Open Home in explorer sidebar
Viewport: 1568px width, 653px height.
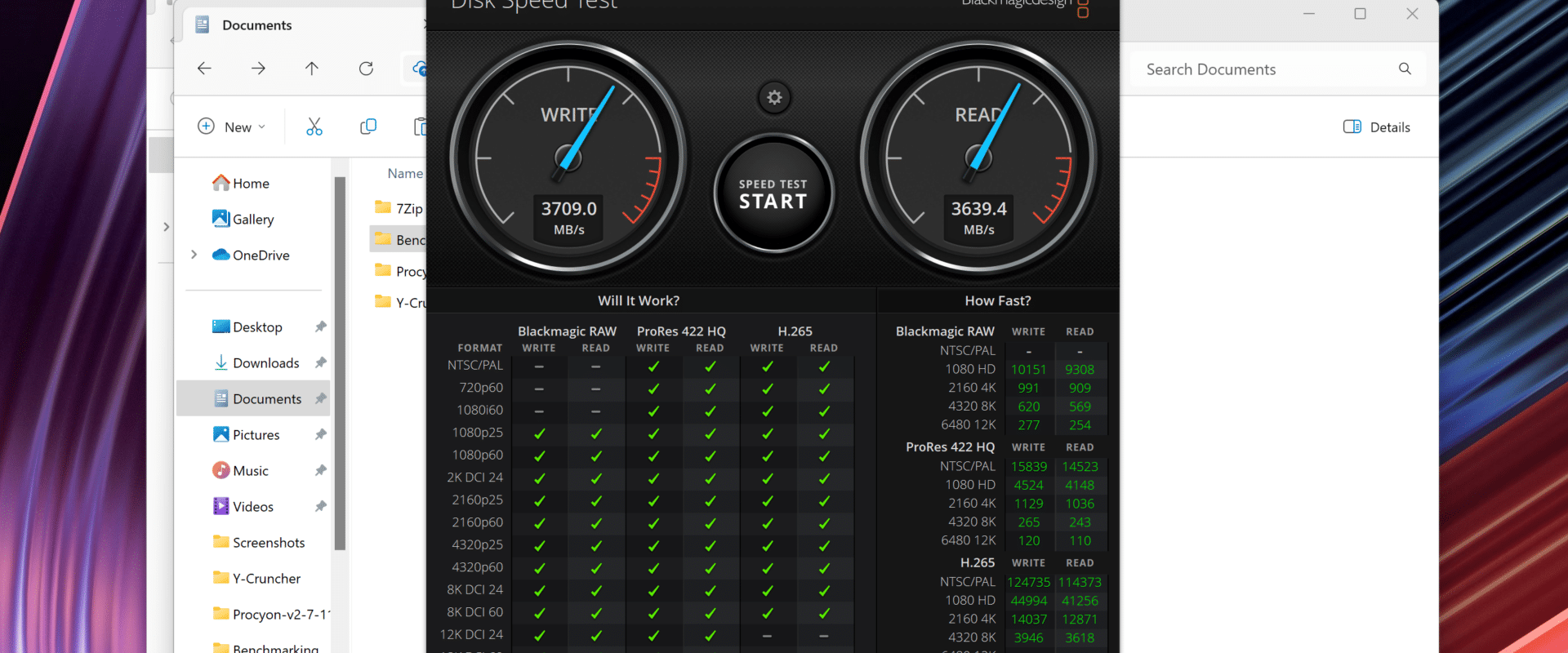[x=240, y=184]
